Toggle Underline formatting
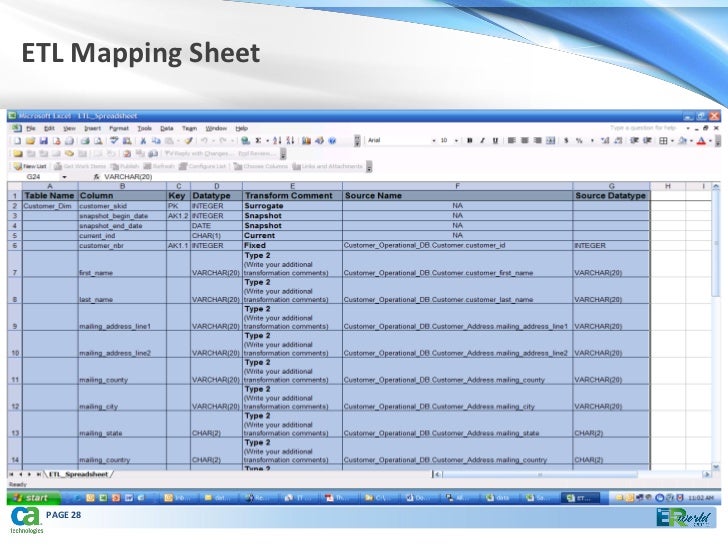This screenshot has width=728, height=546. pos(495,140)
